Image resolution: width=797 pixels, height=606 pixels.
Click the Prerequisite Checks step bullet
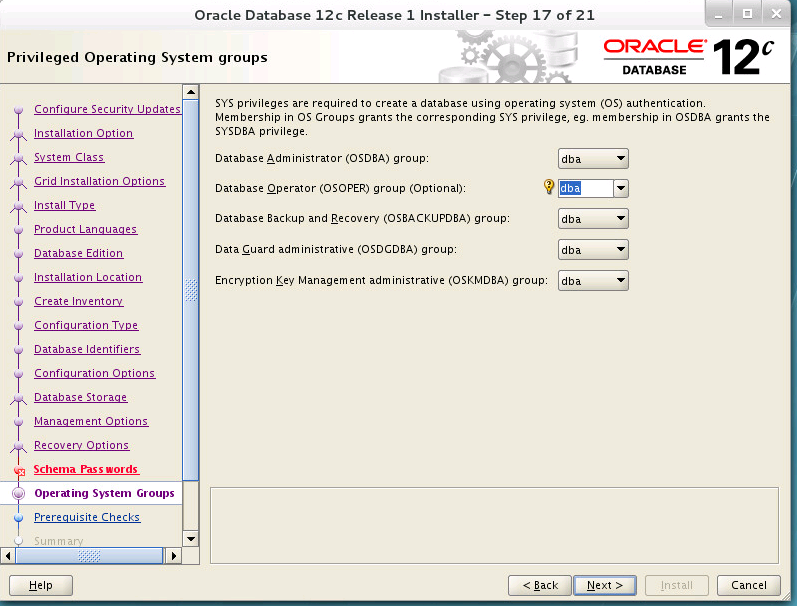19,518
